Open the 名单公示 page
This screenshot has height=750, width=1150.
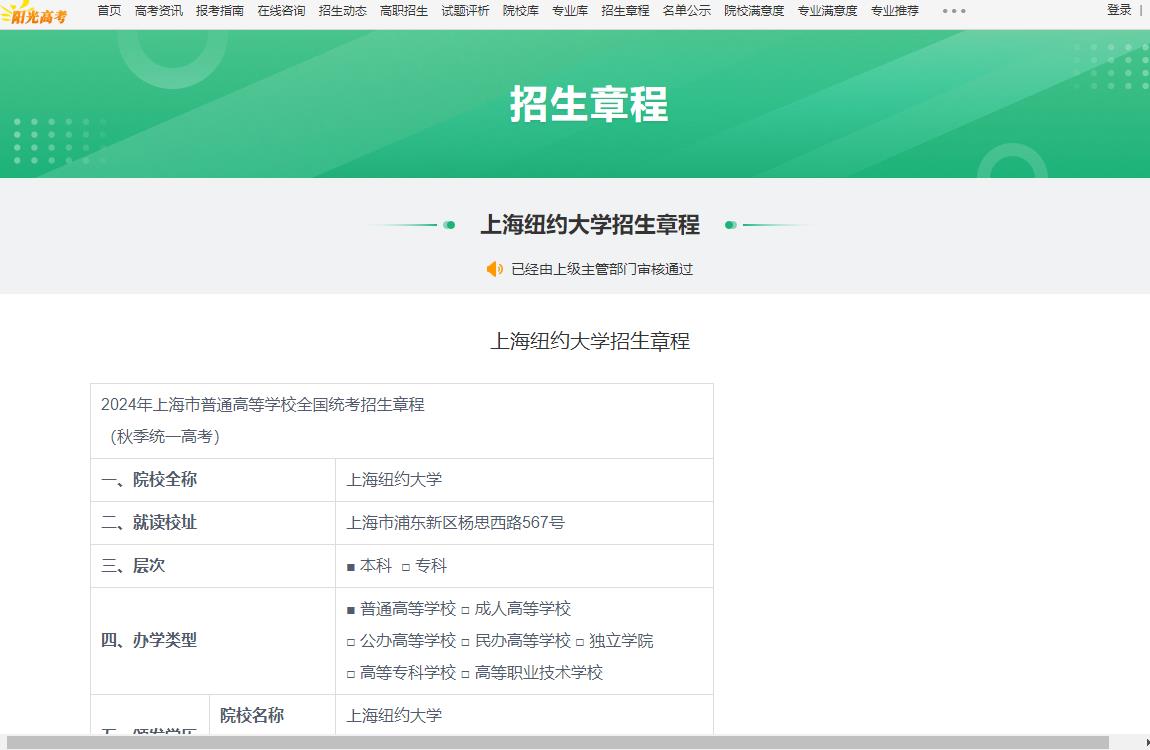[x=687, y=11]
